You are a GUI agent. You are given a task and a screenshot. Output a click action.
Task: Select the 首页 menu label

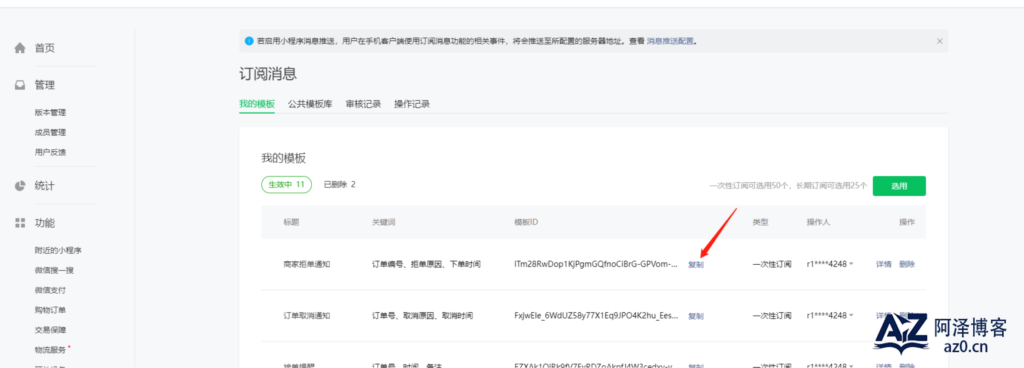[44, 48]
